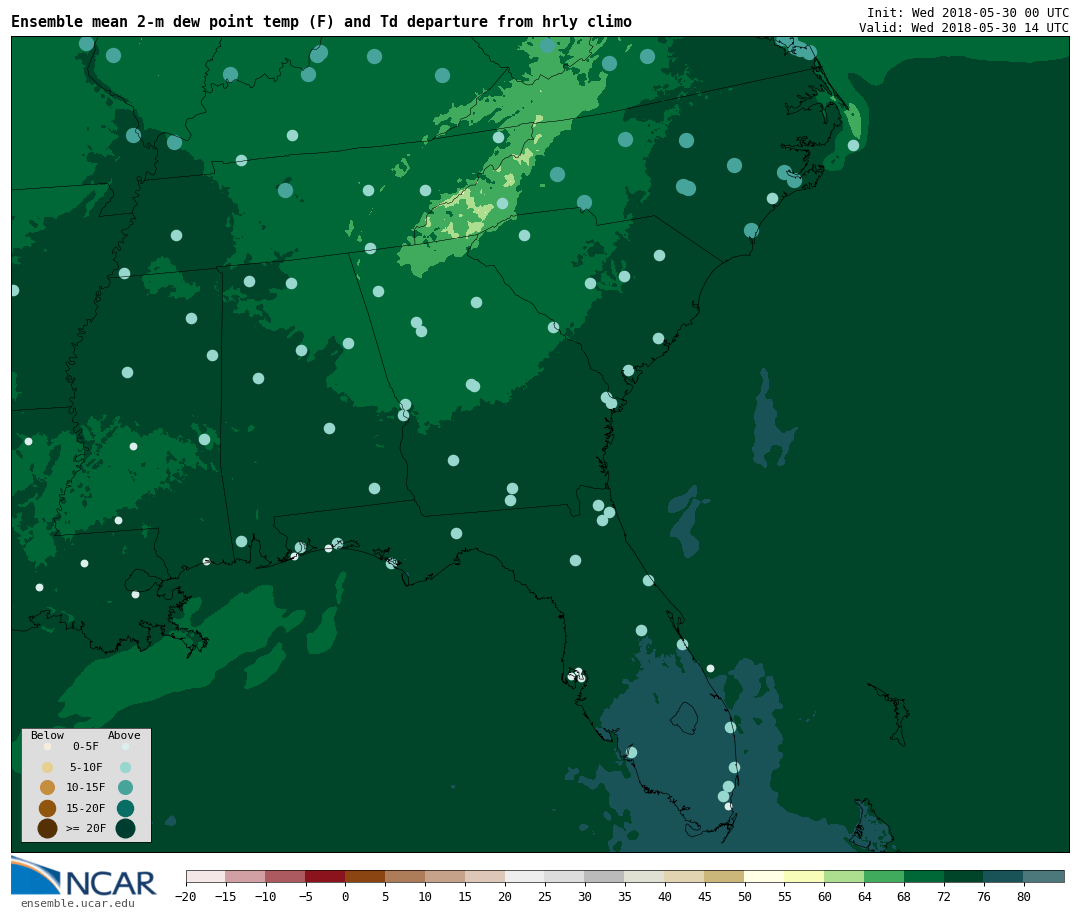This screenshot has height=915, width=1080.
Task: Pick the darkest green swatch between 72 and 76
Action: click(964, 876)
